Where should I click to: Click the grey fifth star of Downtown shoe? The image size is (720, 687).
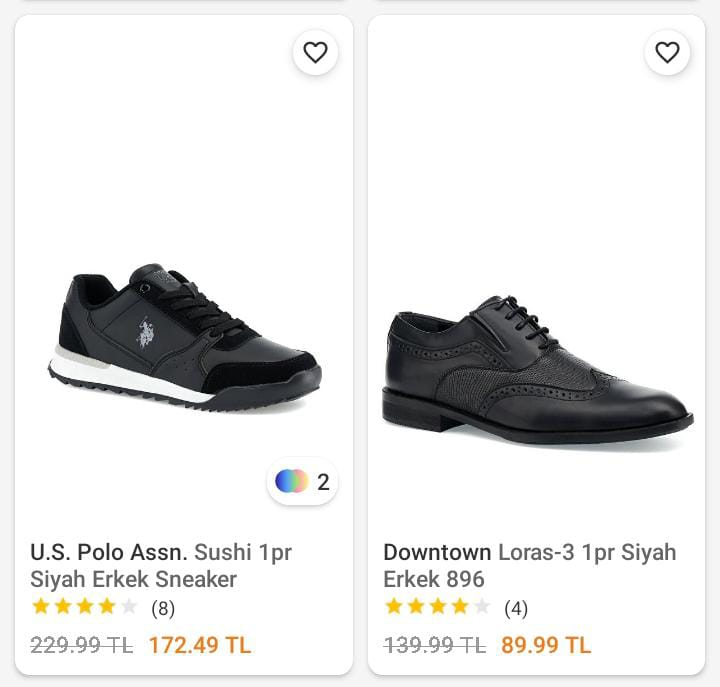(x=482, y=606)
